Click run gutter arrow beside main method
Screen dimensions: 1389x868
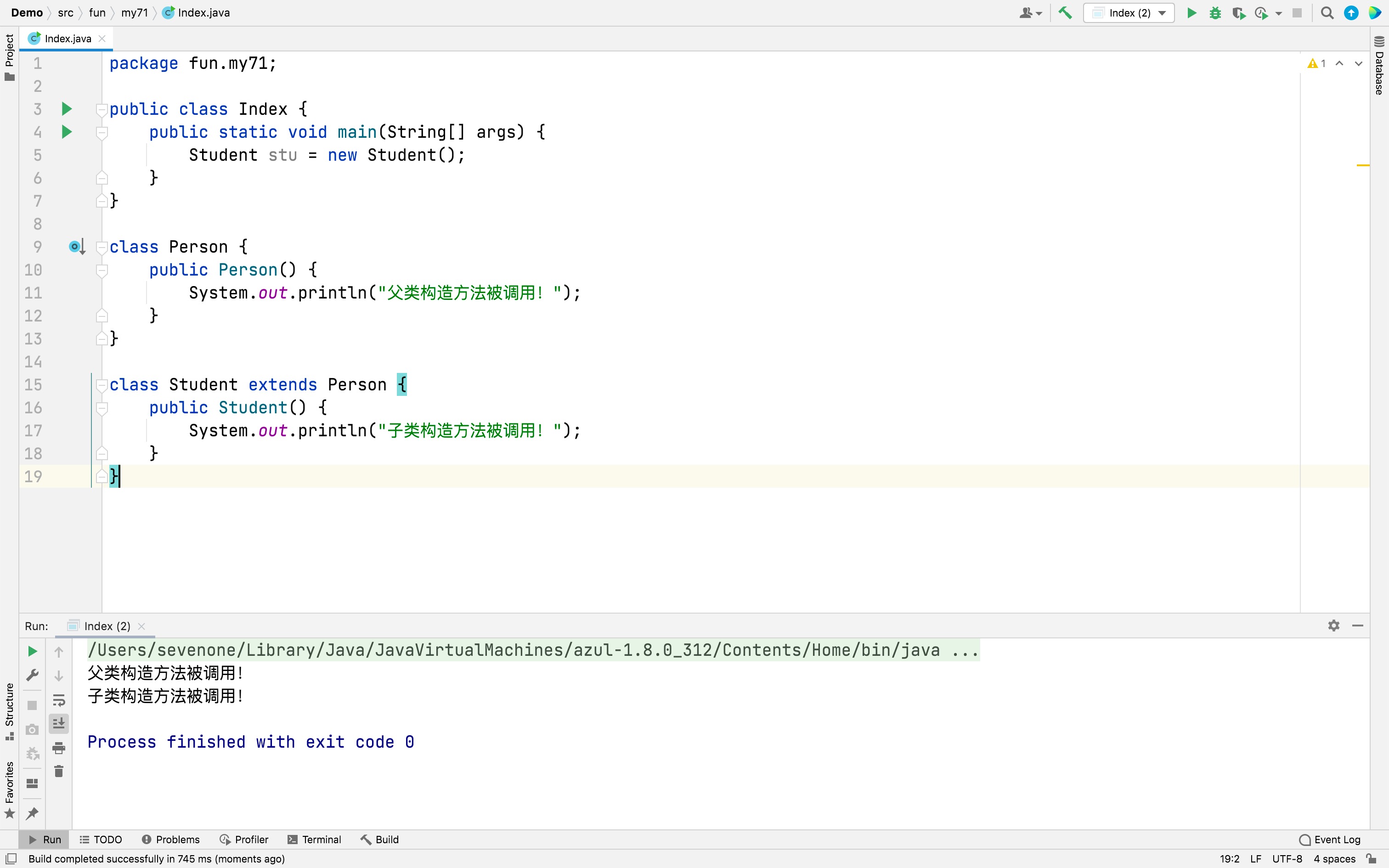[x=67, y=132]
